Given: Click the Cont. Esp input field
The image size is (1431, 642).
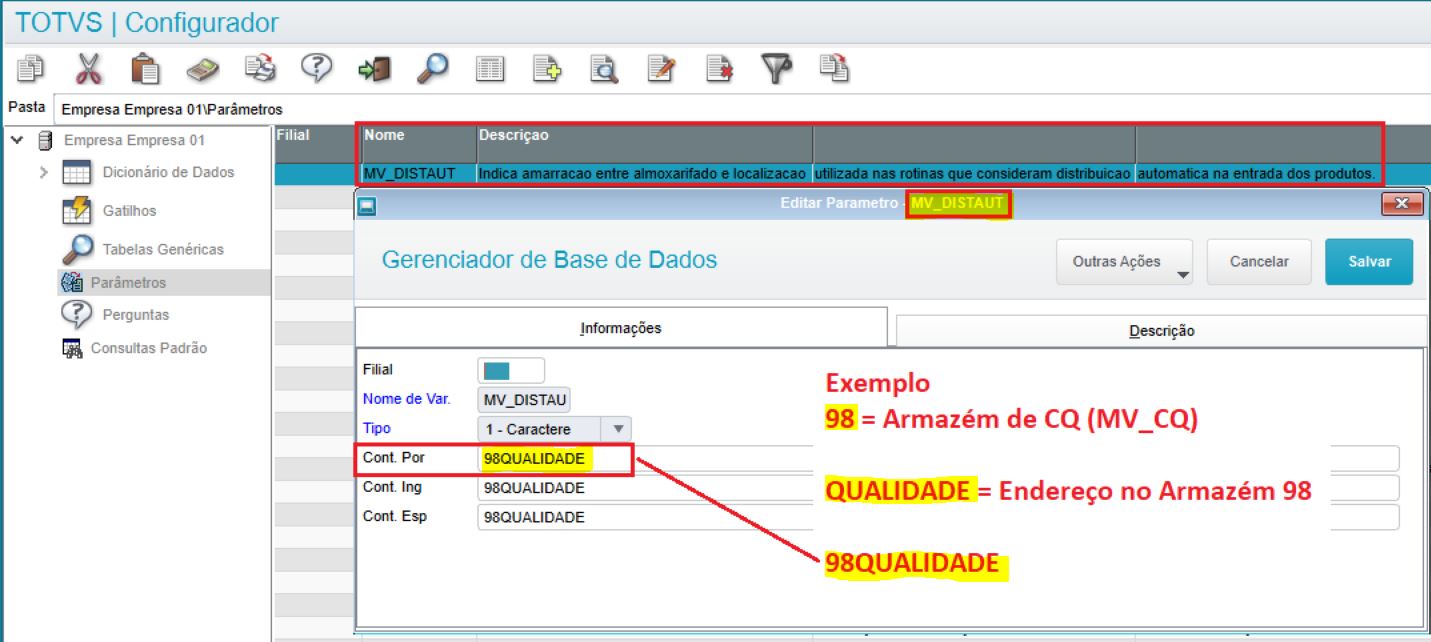Looking at the screenshot, I should click(938, 517).
